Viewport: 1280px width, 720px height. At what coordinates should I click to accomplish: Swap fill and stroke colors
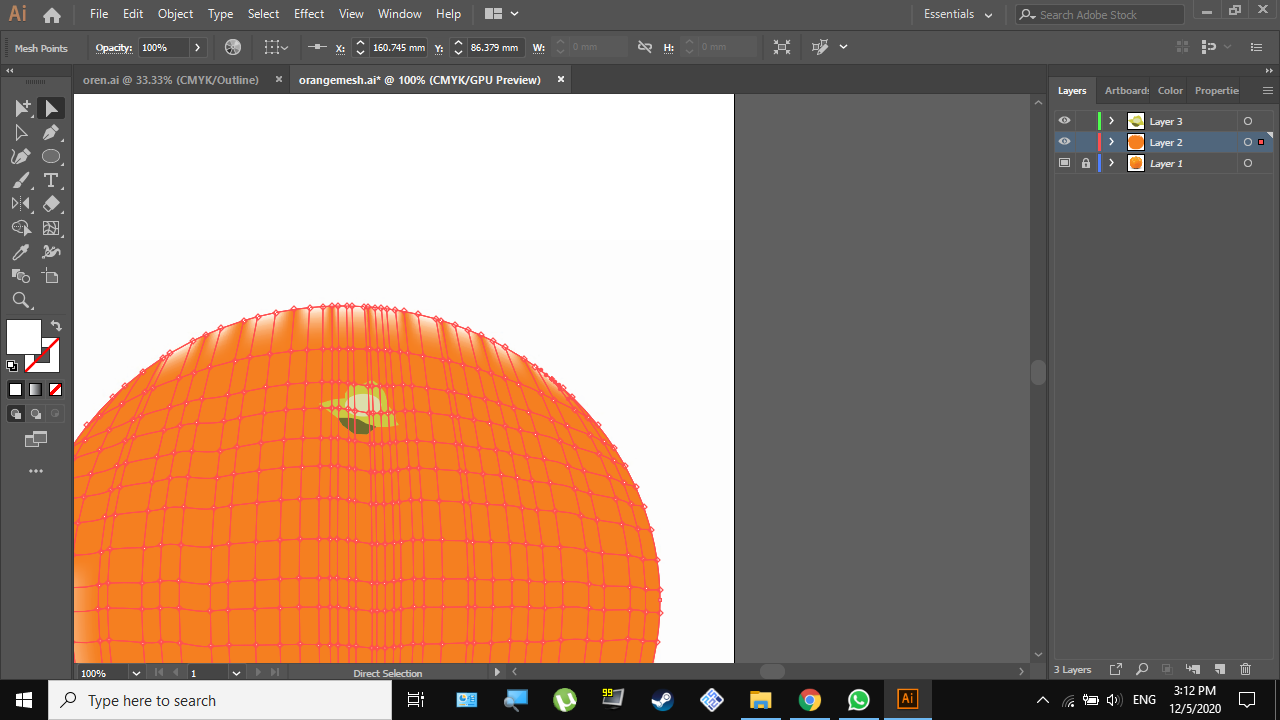(x=56, y=326)
